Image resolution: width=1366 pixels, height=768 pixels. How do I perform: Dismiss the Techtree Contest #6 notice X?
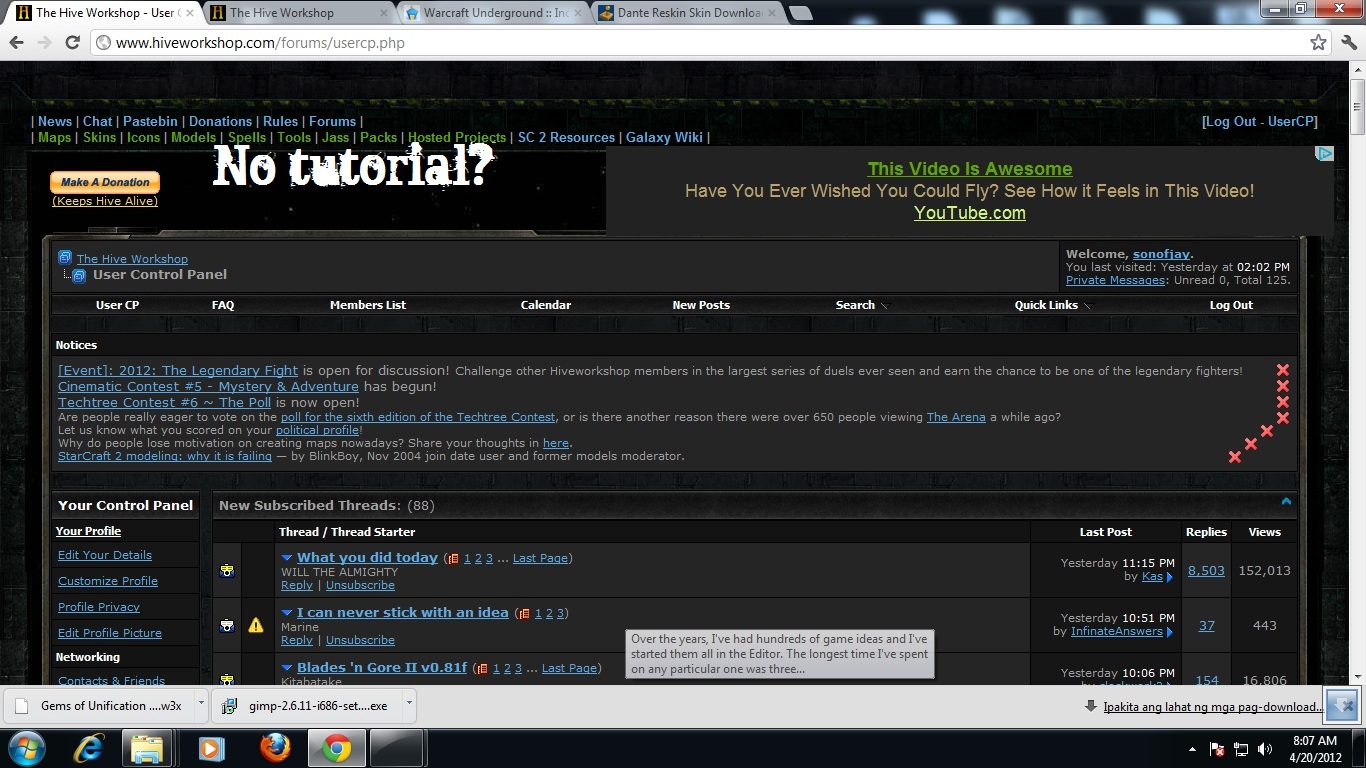1283,402
